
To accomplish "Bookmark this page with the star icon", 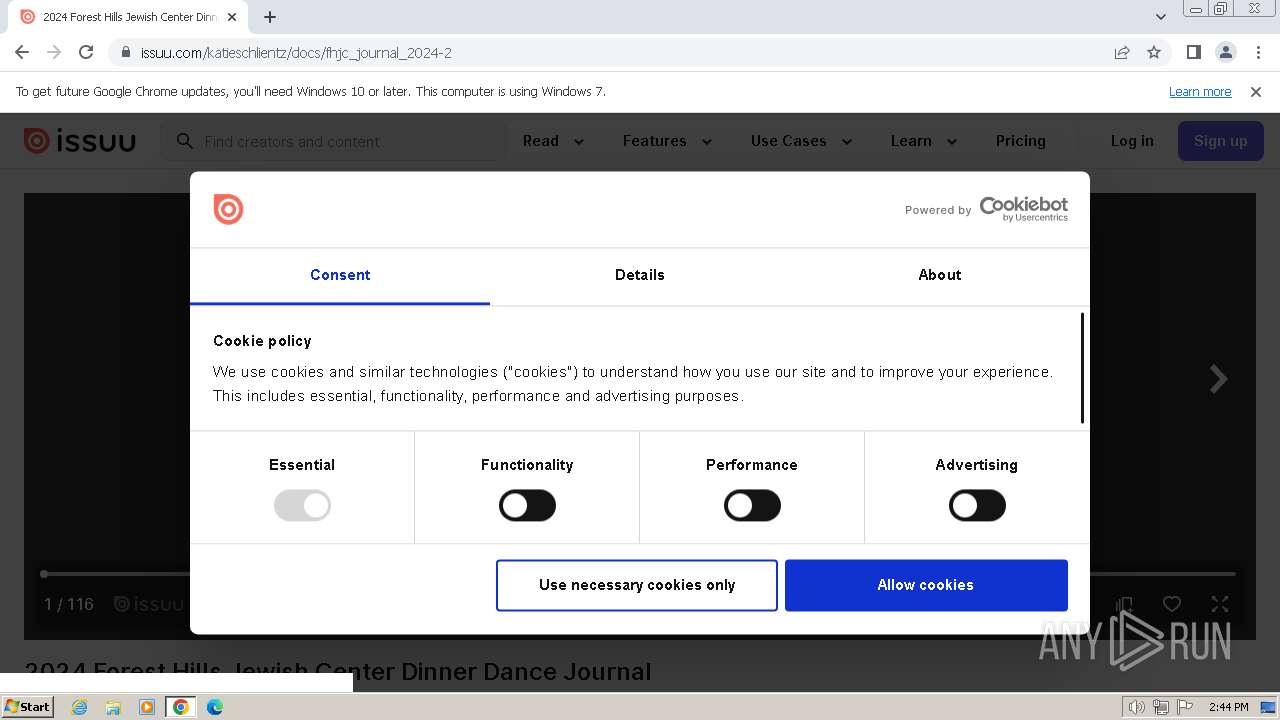I will (x=1154, y=52).
